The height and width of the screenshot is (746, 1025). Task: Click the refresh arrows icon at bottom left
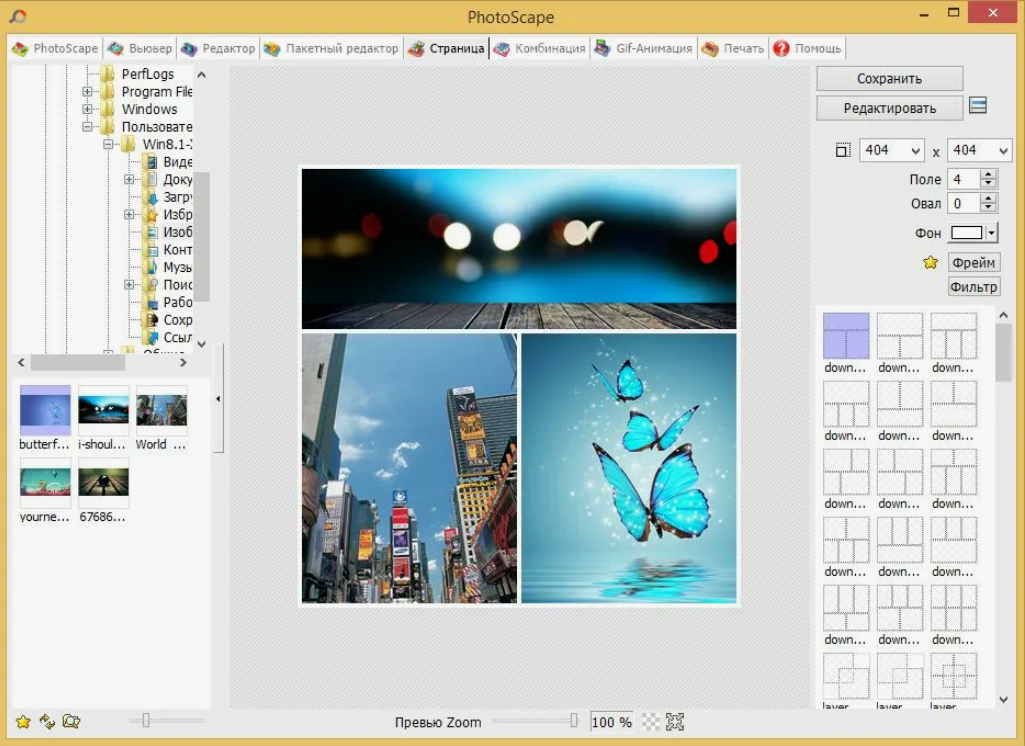(x=47, y=721)
